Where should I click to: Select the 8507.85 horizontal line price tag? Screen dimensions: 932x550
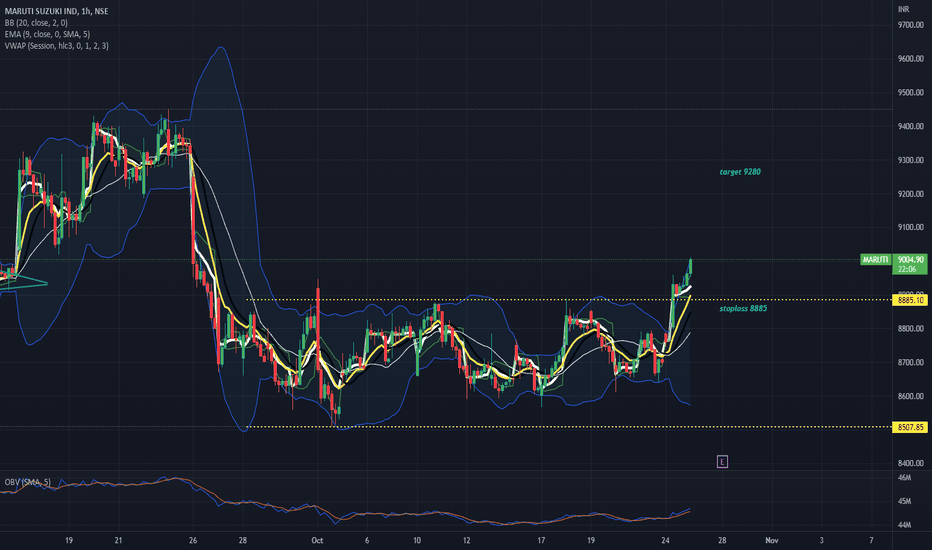point(910,428)
